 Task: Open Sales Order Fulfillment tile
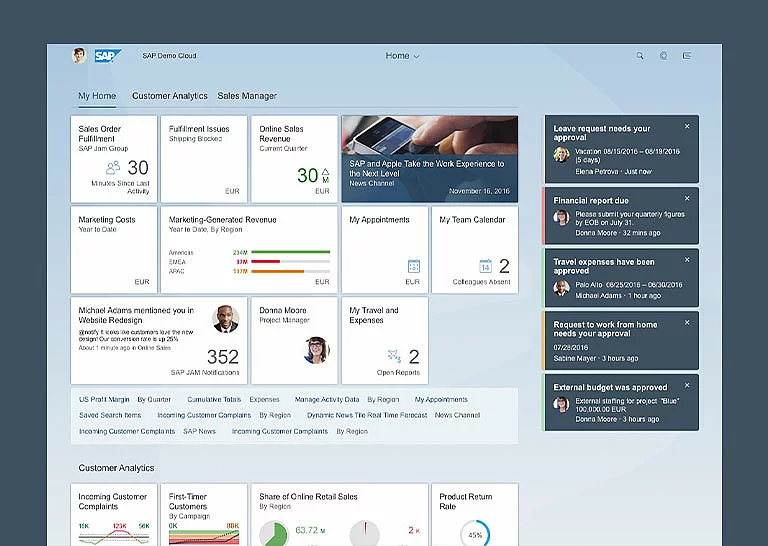(x=114, y=159)
